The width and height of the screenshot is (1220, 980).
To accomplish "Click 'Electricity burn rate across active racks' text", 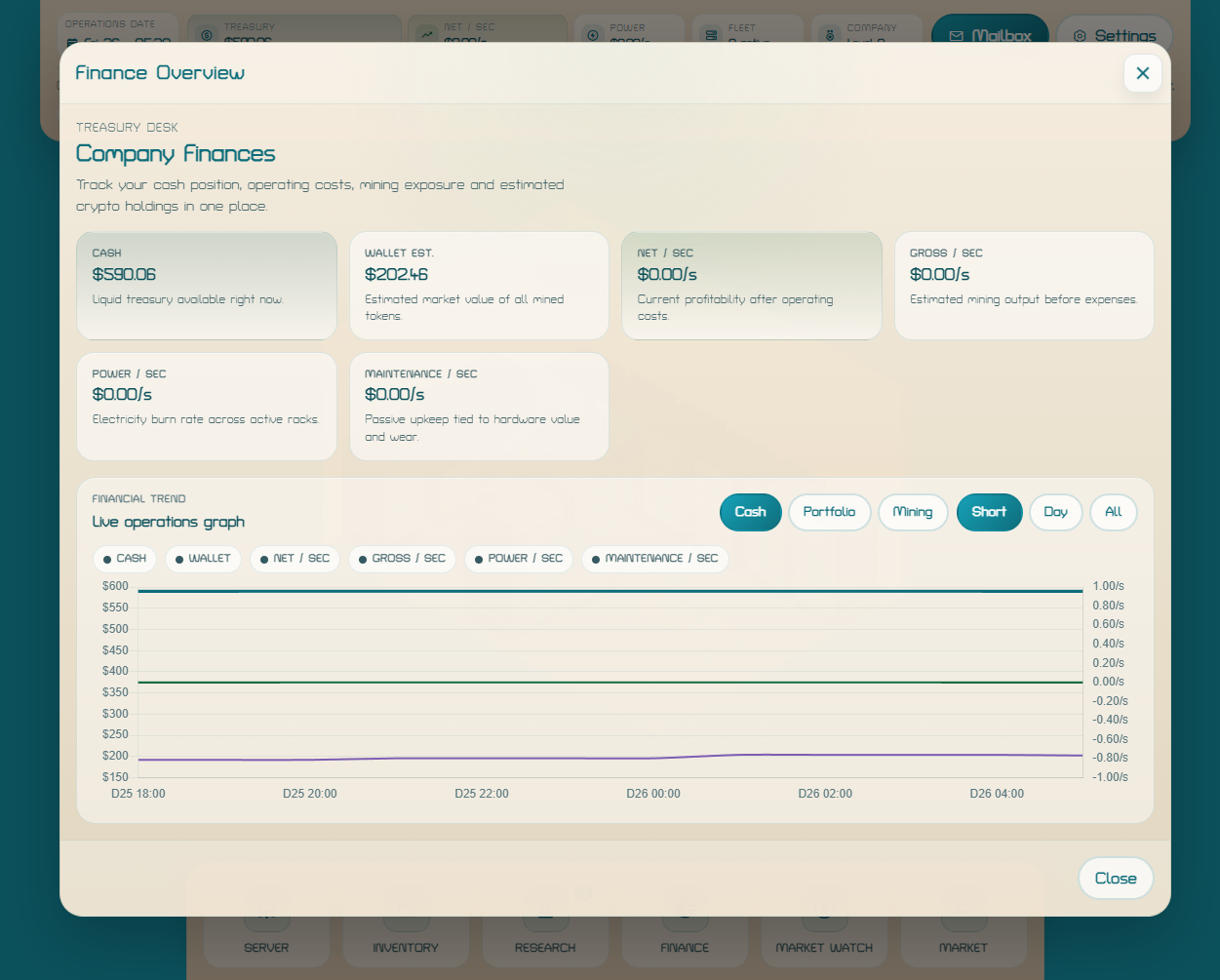I will 206,419.
